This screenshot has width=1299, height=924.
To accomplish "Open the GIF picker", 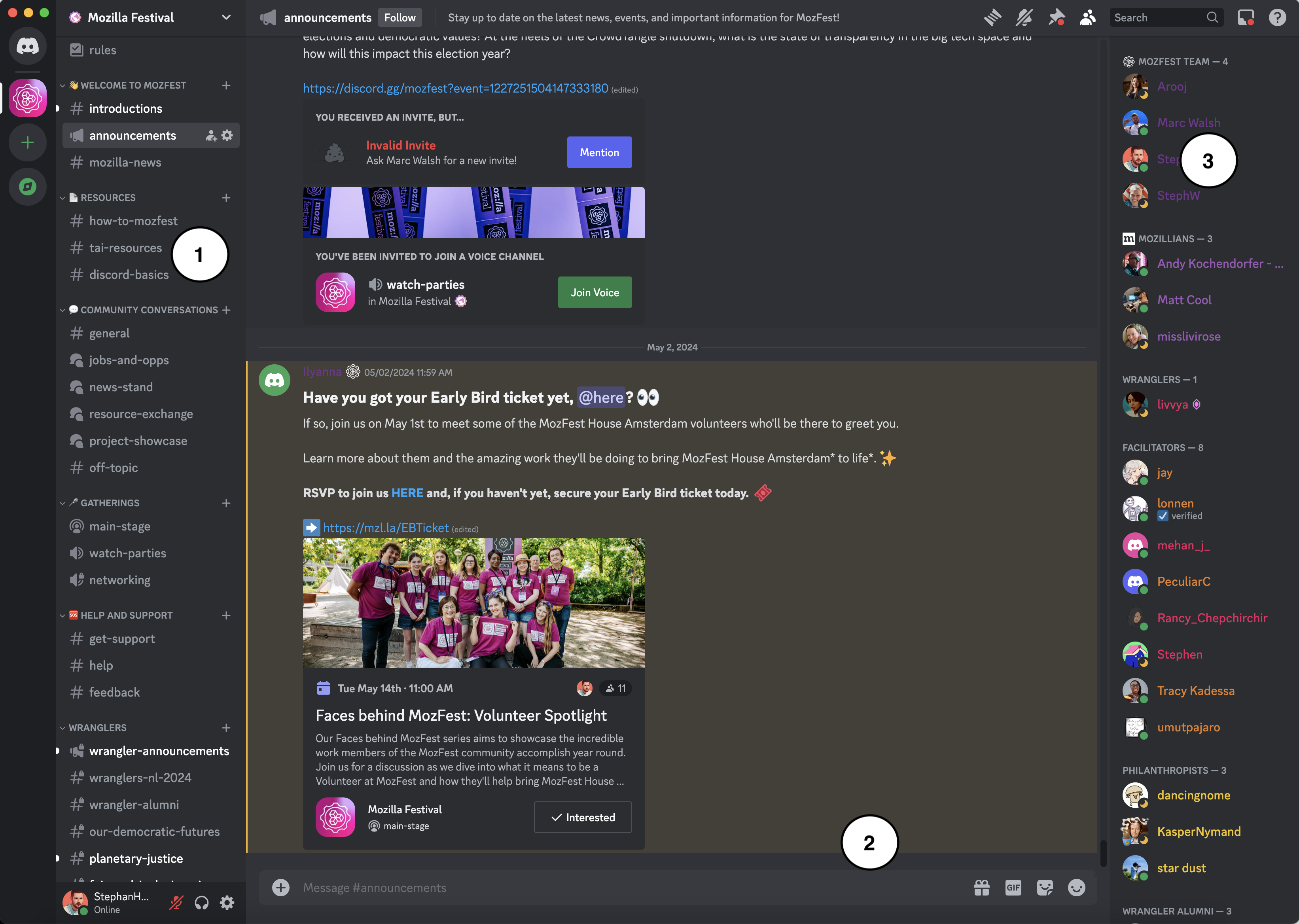I will [1013, 888].
